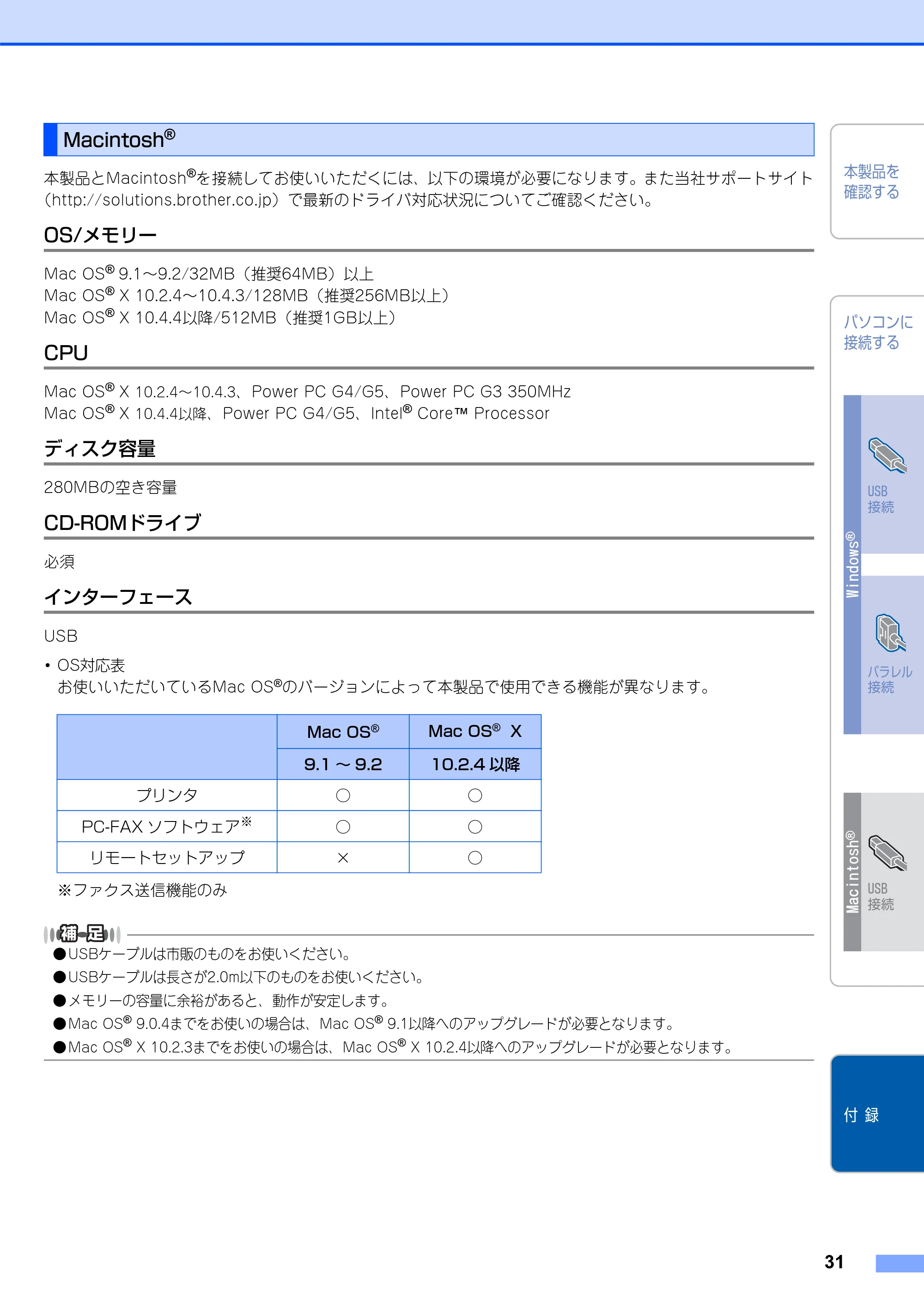Screen dimensions: 924x1308
Task: Click the パラレル接続 label under Windows
Action: 889,680
